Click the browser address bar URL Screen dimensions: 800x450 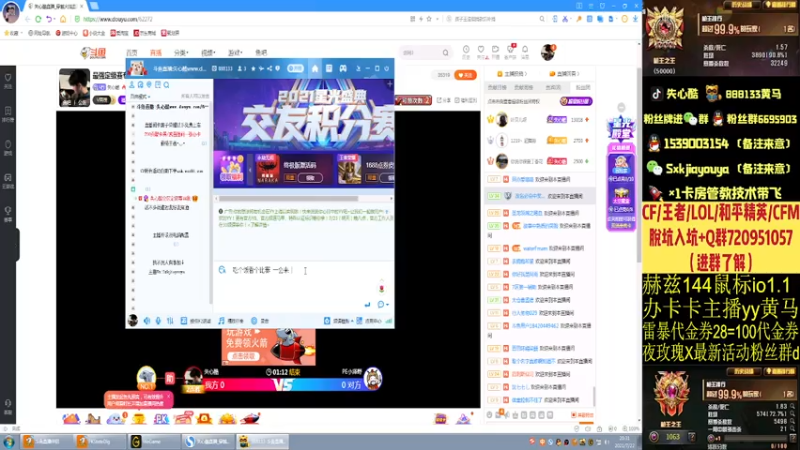click(x=118, y=19)
